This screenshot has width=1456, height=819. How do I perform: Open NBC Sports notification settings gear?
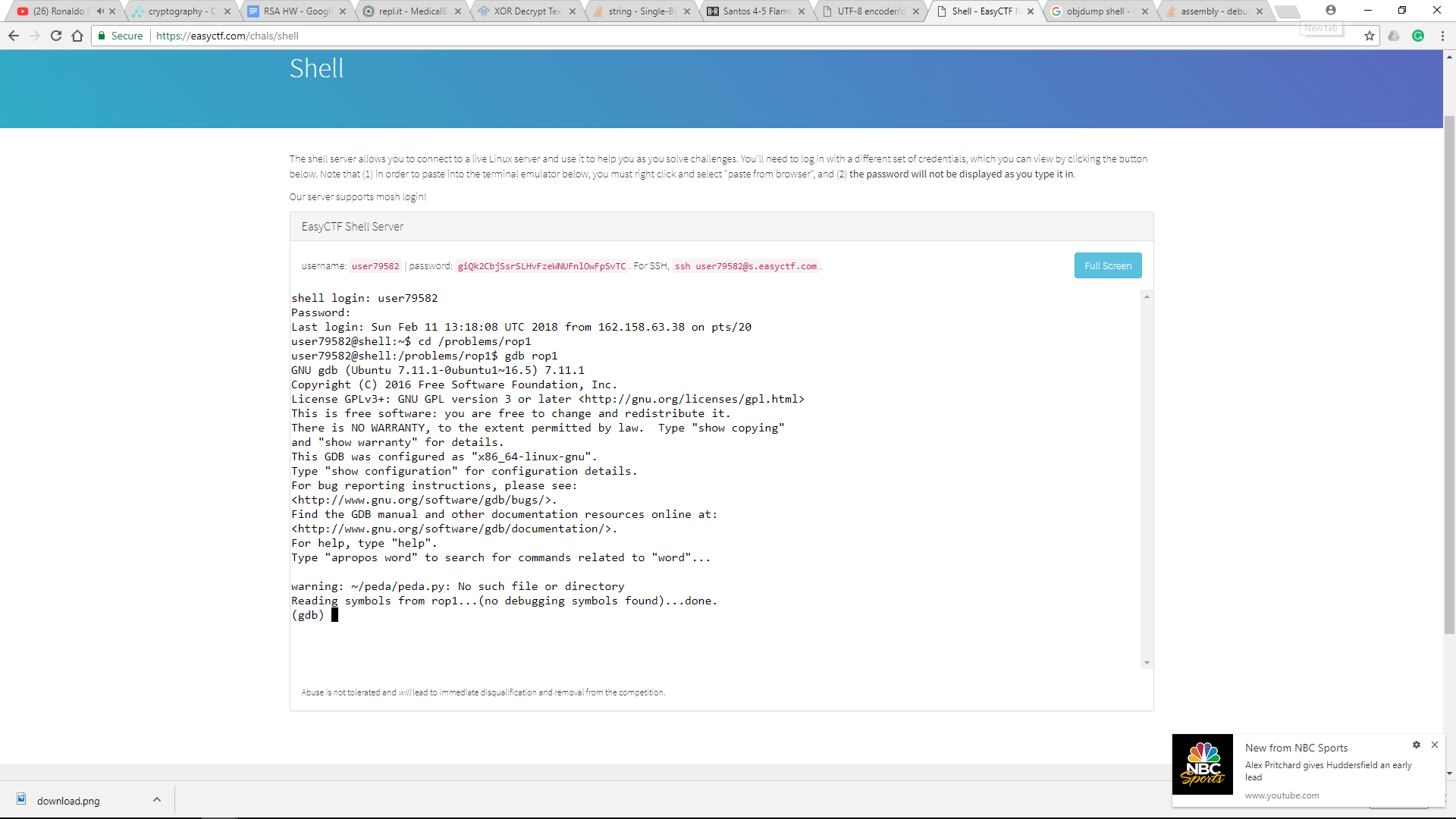1417,745
